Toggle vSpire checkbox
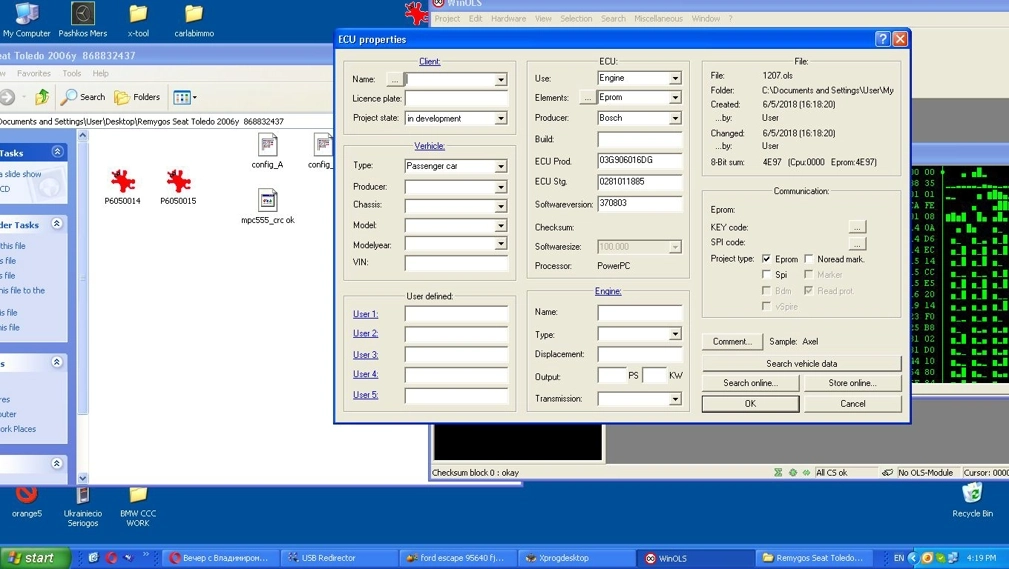 (x=766, y=306)
